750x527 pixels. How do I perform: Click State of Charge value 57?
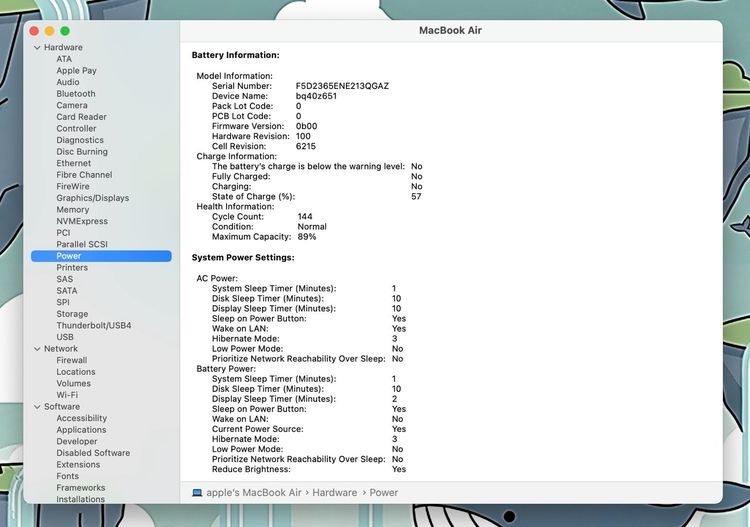click(416, 197)
